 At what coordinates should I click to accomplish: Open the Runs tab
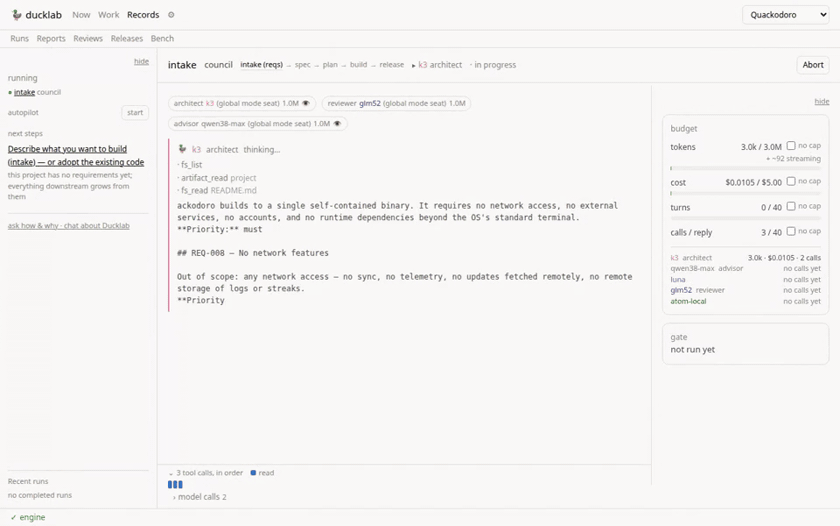pos(19,39)
